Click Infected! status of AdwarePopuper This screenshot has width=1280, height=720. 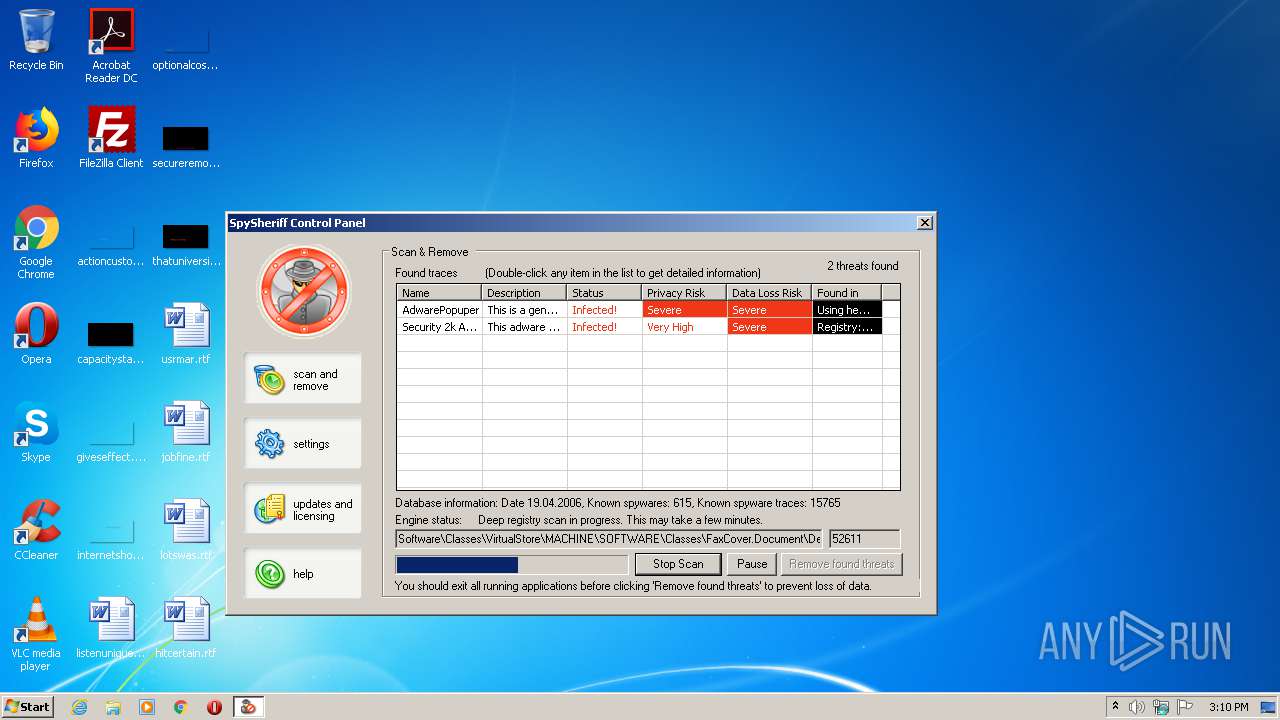click(605, 310)
